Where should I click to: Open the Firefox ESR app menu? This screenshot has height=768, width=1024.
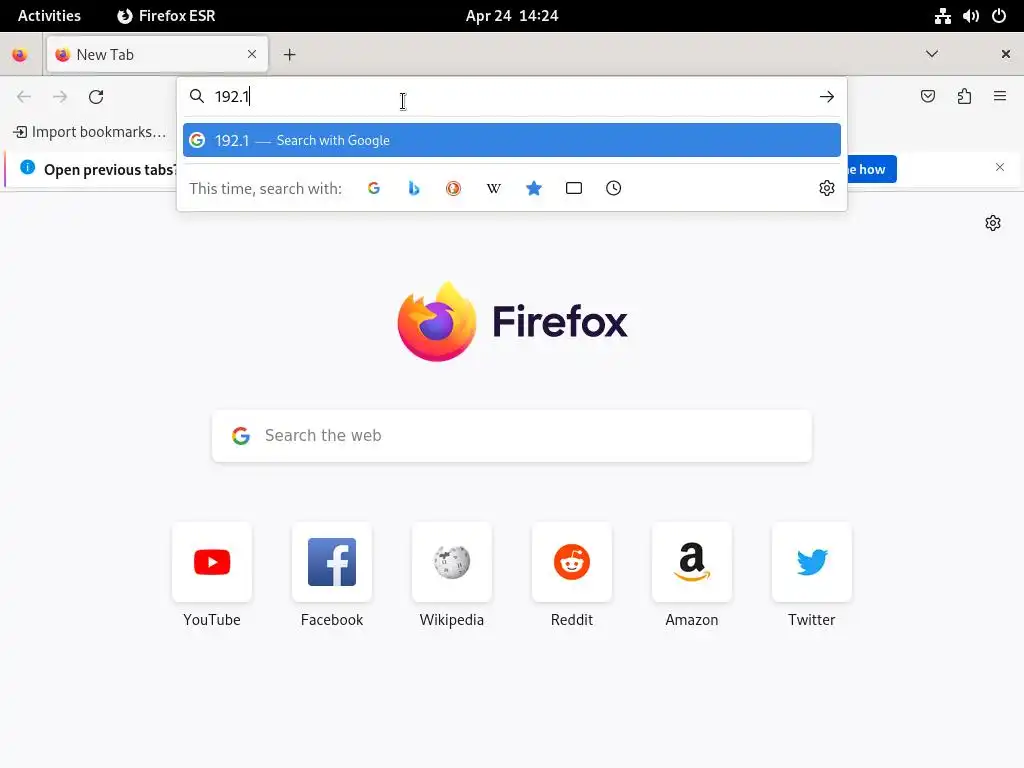[x=166, y=16]
